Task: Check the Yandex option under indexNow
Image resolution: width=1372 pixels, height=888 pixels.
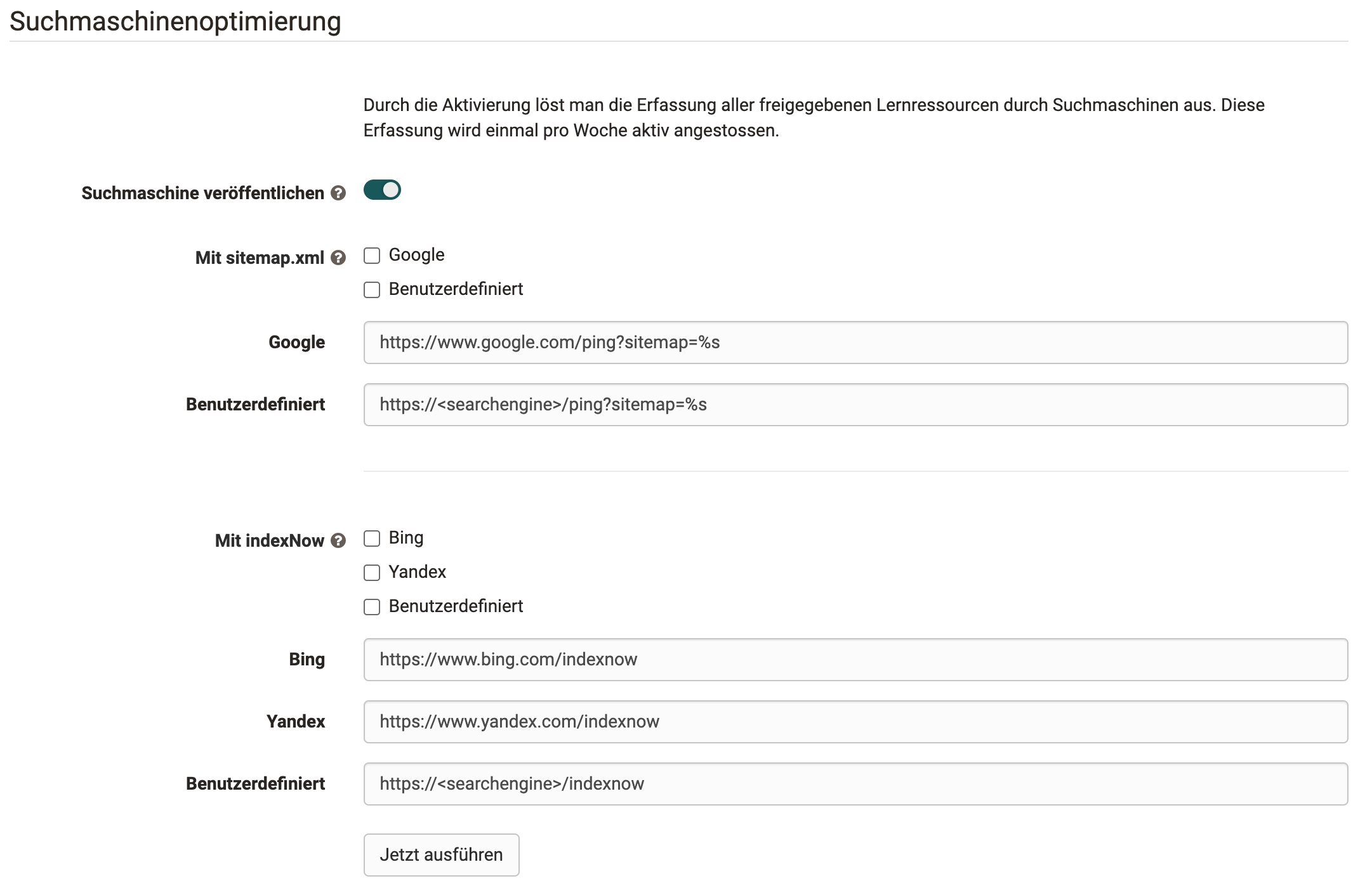Action: pos(371,573)
